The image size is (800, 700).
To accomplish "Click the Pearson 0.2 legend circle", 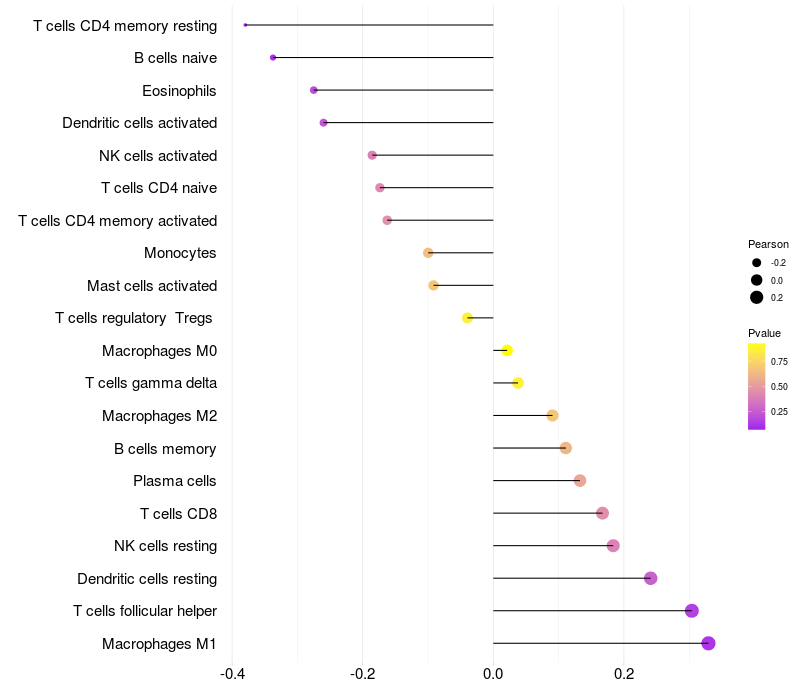I will pyautogui.click(x=757, y=297).
